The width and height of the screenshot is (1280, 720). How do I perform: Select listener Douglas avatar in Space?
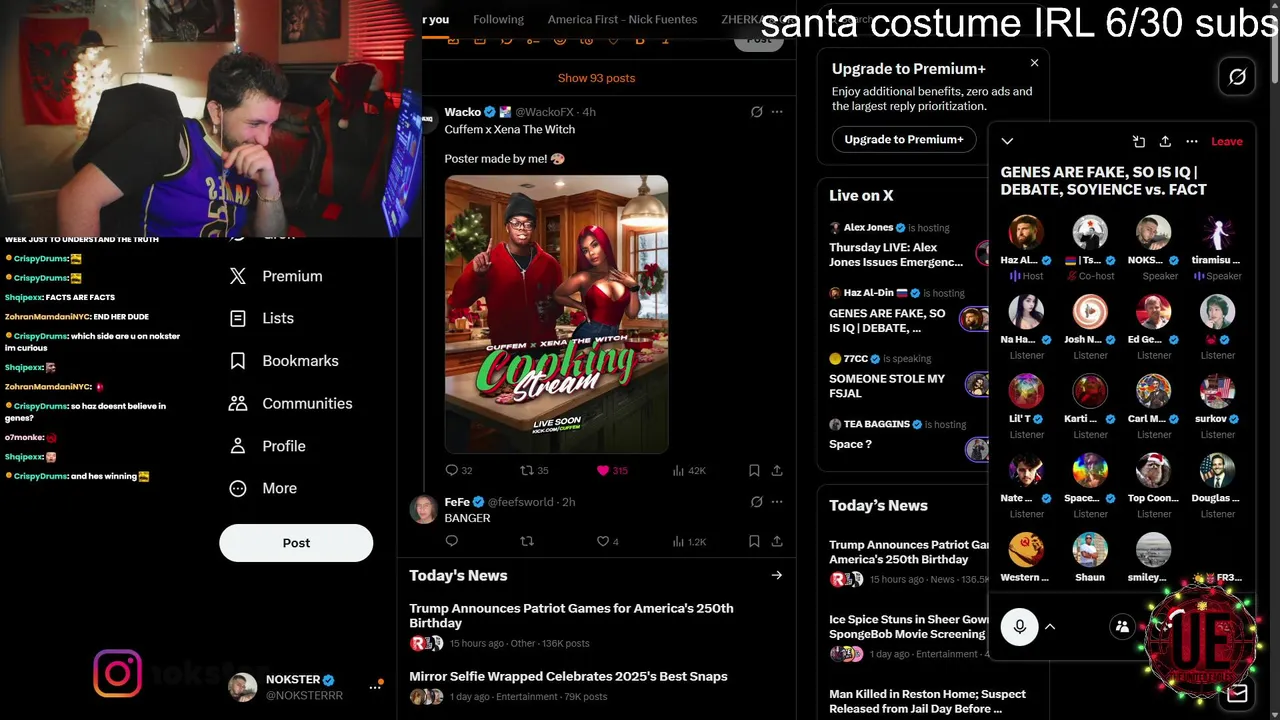click(x=1217, y=470)
